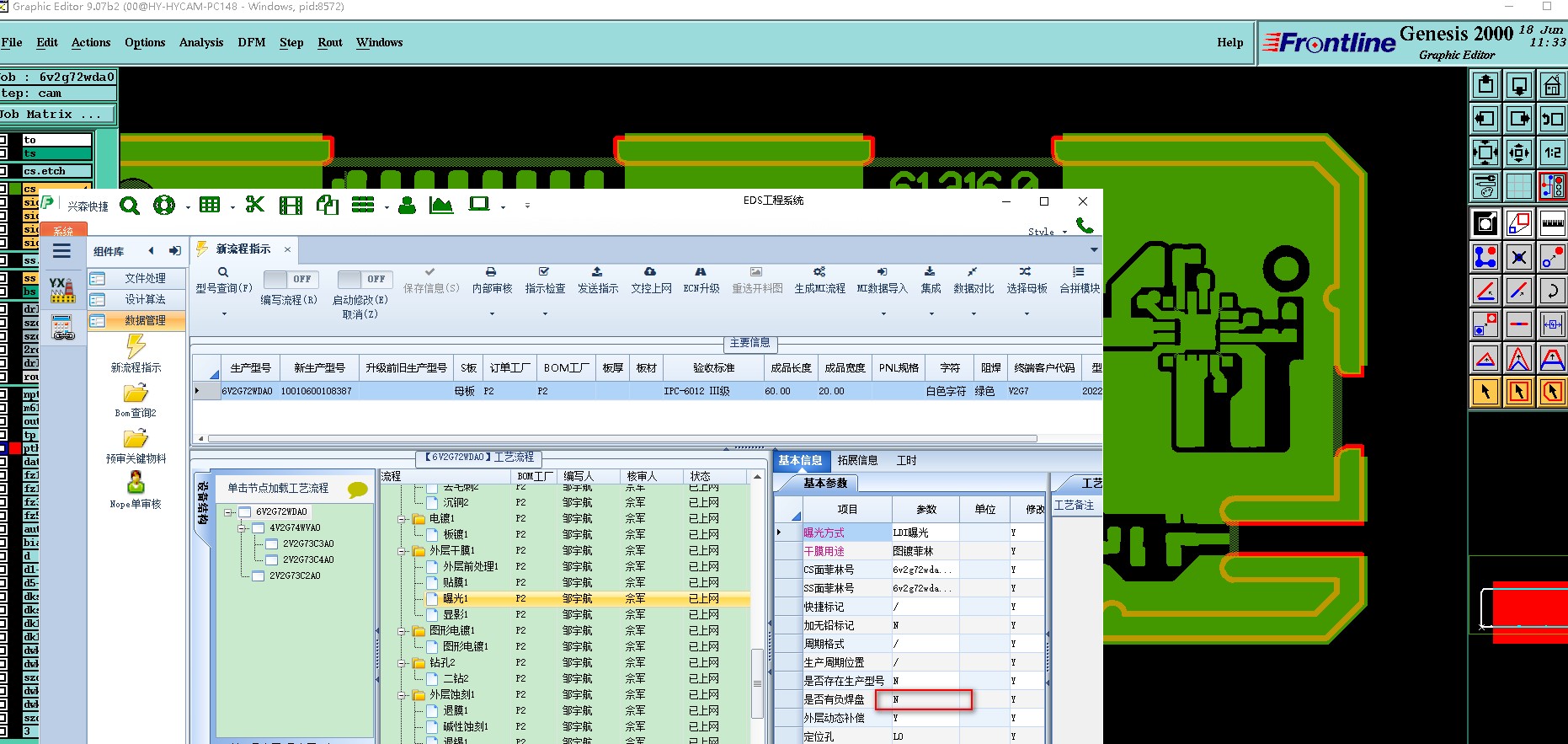The width and height of the screenshot is (1568, 744).
Task: Open the Rout menu
Action: click(330, 42)
